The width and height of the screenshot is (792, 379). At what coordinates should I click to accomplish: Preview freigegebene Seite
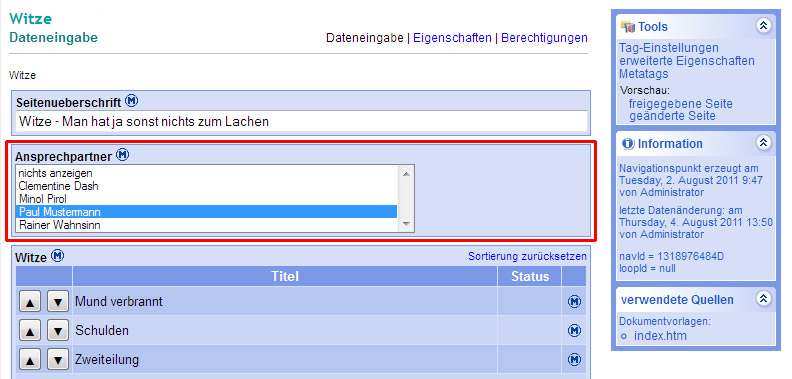click(680, 104)
